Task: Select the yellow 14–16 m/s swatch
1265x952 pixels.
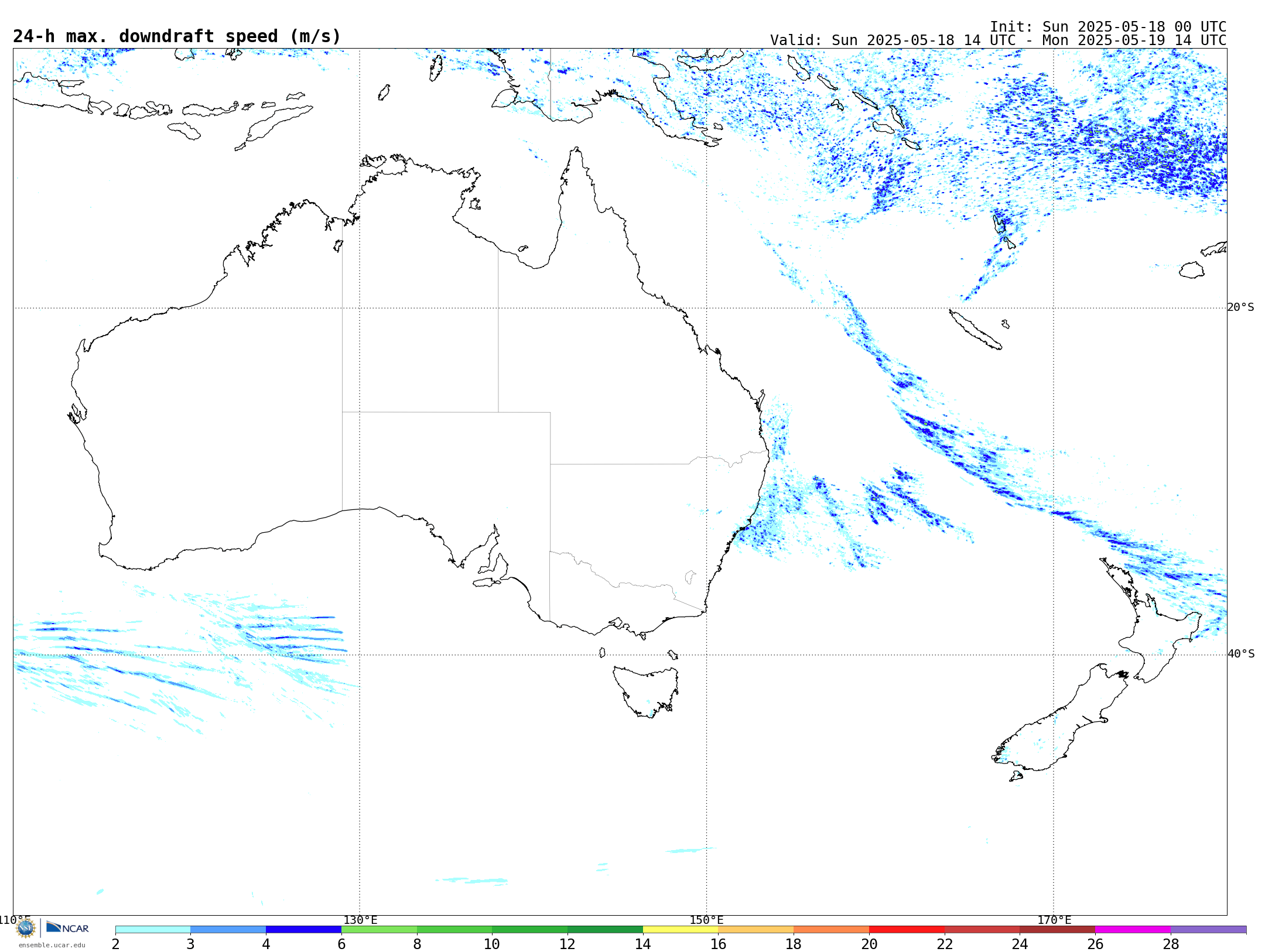Action: click(x=681, y=930)
